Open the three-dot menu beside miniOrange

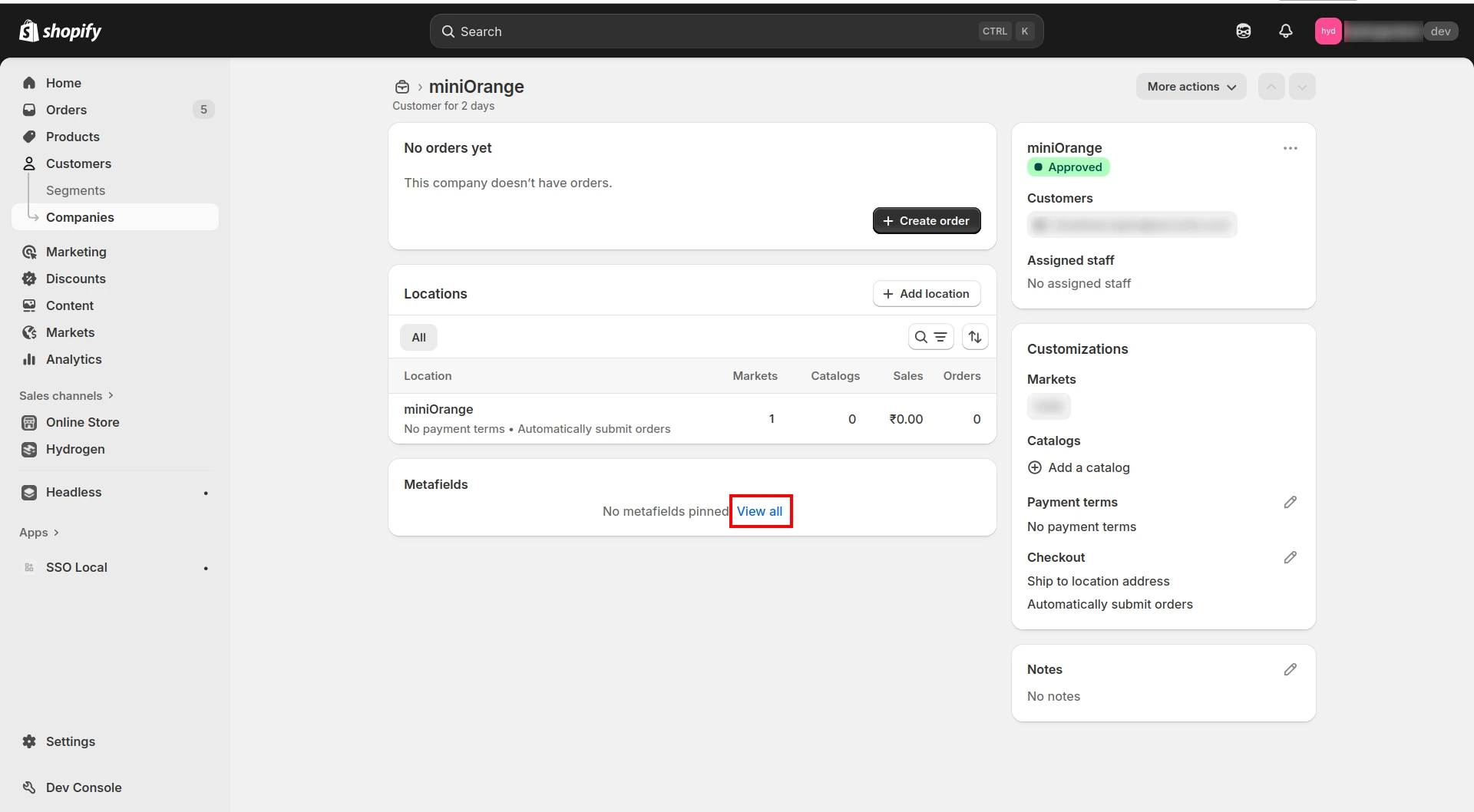pos(1291,148)
